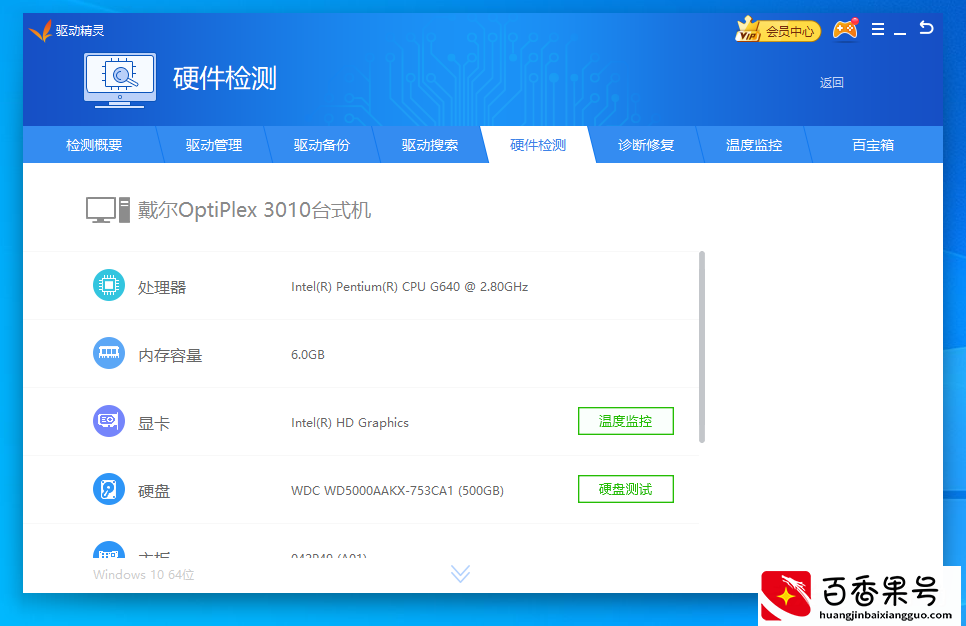Open the VIP 会员中心 badge
Image resolution: width=966 pixels, height=626 pixels.
click(778, 30)
